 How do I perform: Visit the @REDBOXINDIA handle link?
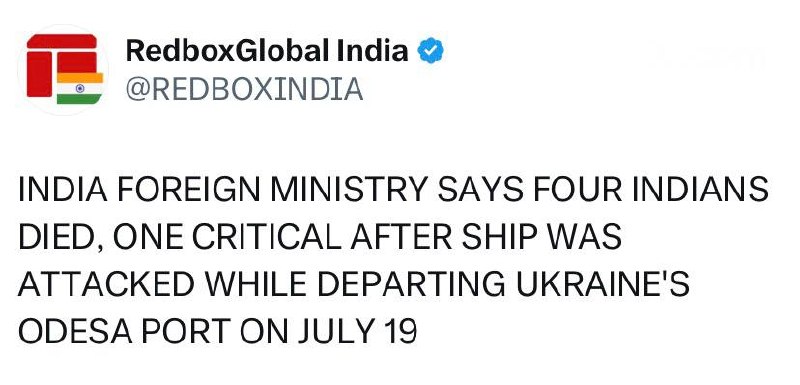click(244, 89)
